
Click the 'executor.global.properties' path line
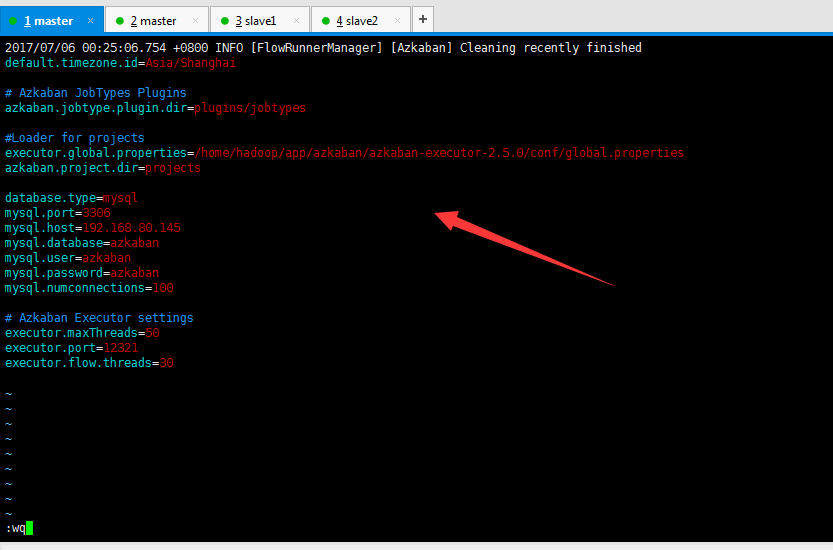click(344, 153)
